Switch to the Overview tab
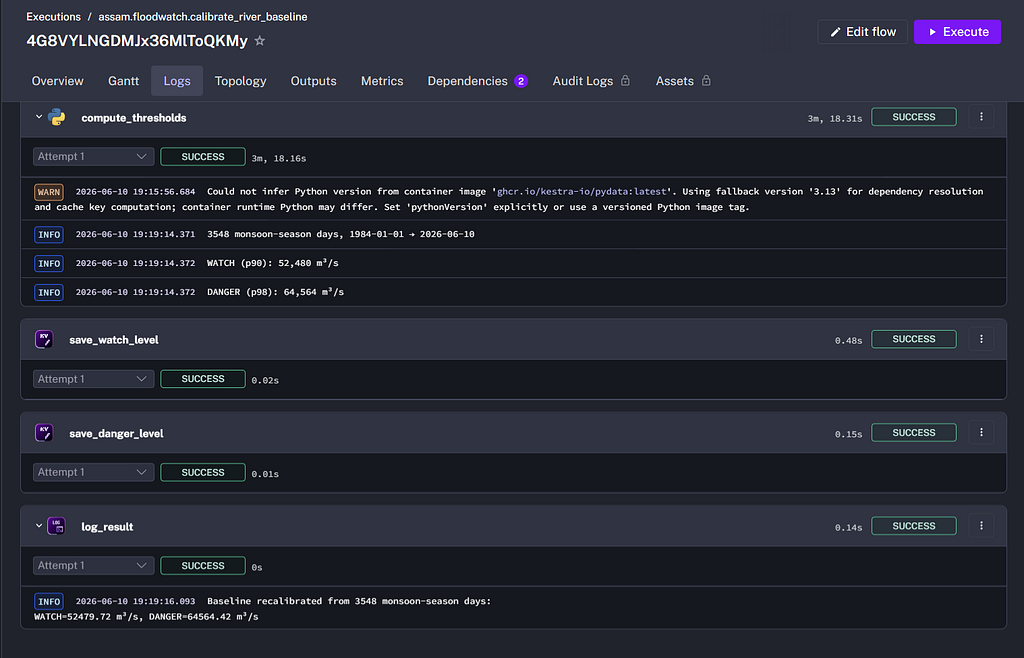The width and height of the screenshot is (1024, 658). pos(57,81)
